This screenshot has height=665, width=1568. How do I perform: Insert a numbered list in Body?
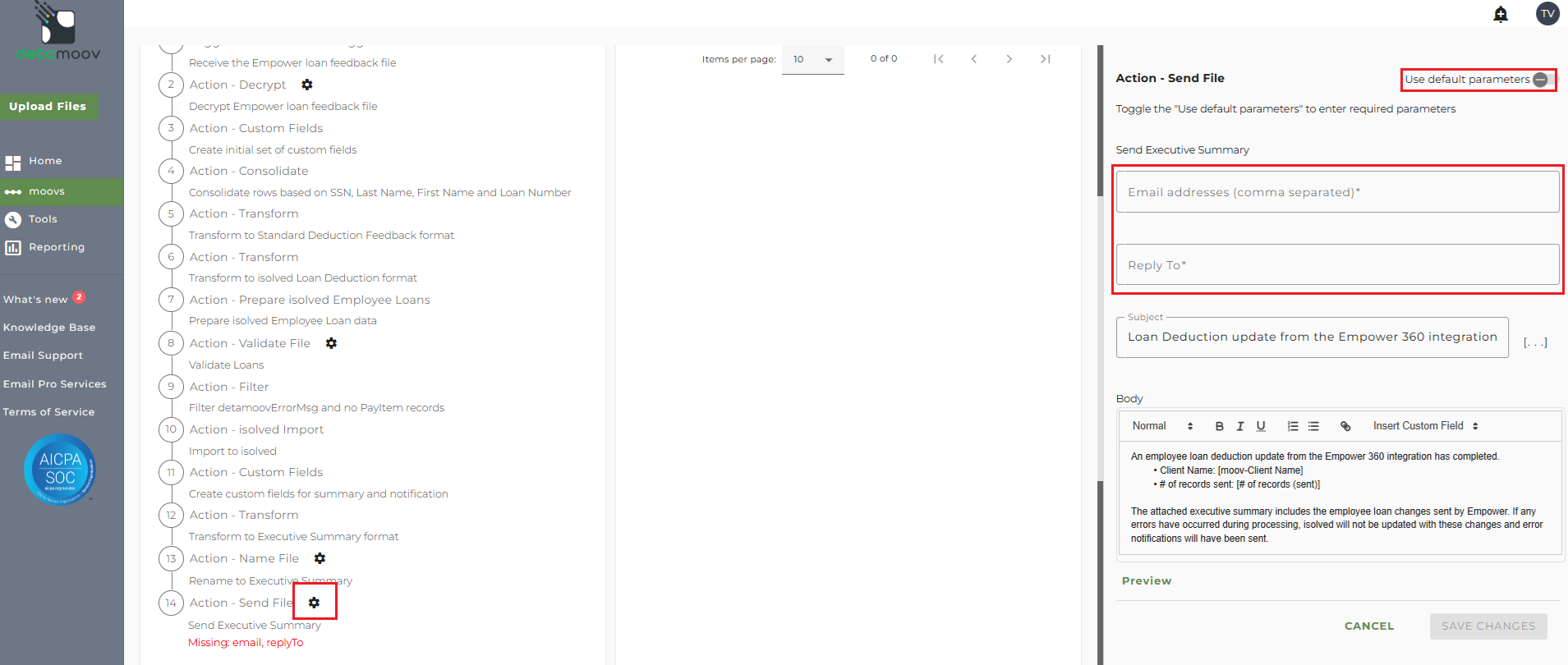1293,426
